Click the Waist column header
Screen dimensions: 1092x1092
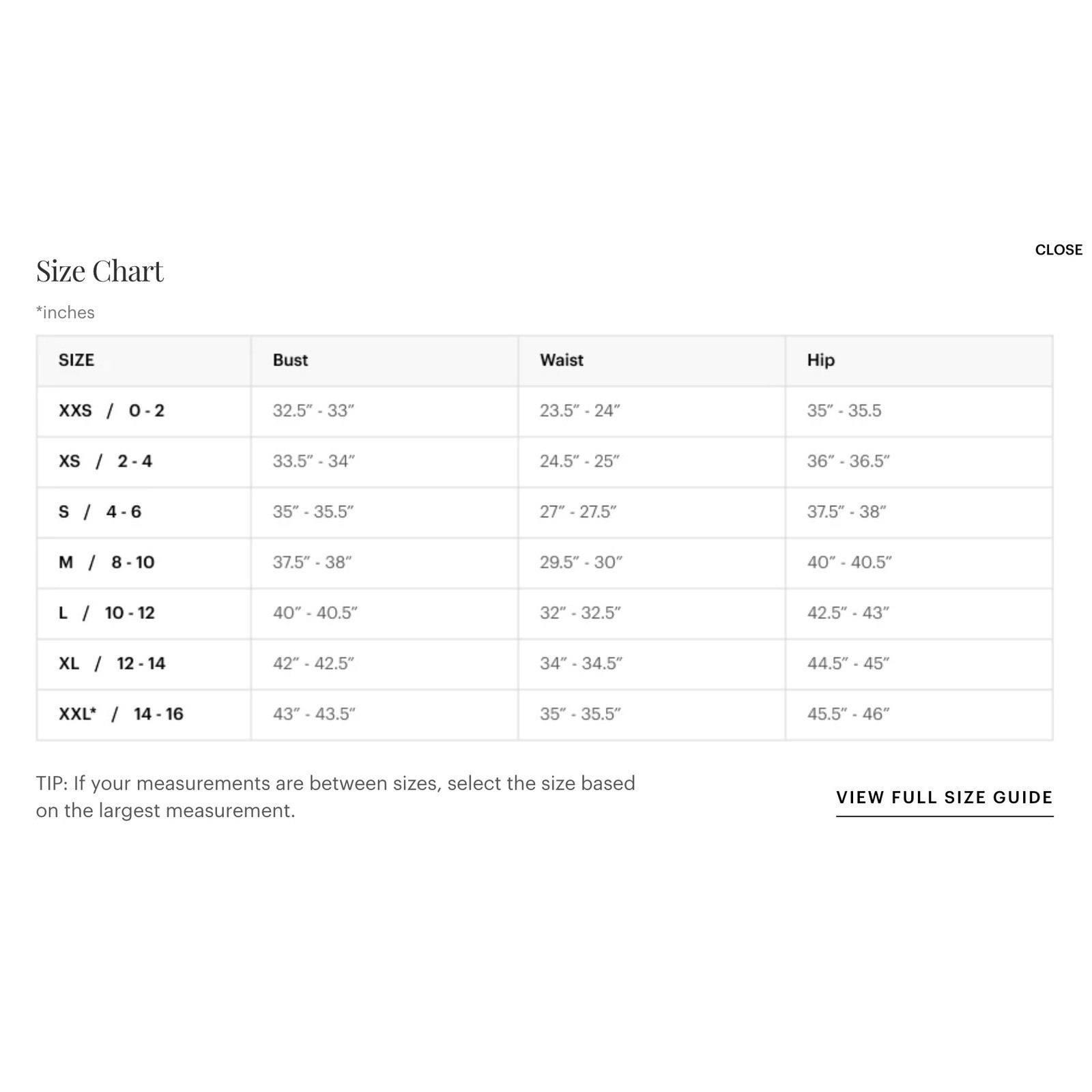561,360
